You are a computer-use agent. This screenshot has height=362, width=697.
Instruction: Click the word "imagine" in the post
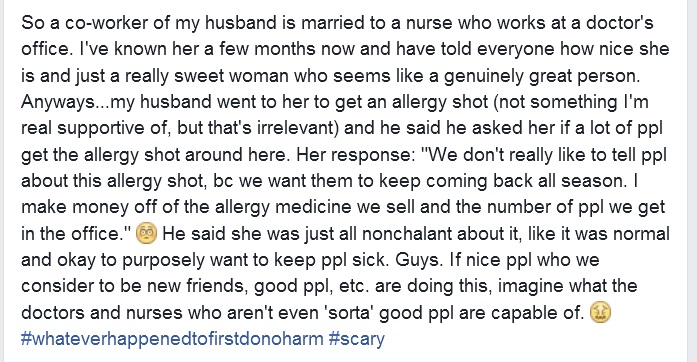pyautogui.click(x=530, y=286)
